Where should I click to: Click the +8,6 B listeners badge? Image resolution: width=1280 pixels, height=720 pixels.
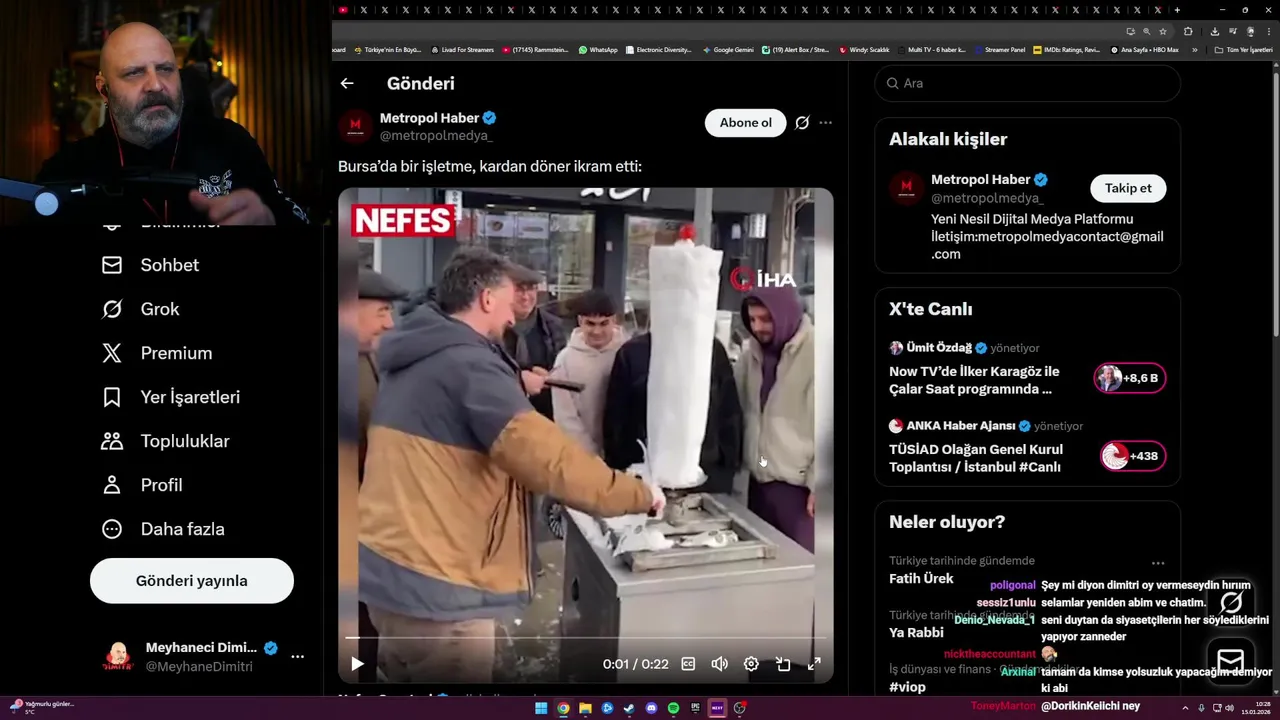pyautogui.click(x=1129, y=378)
